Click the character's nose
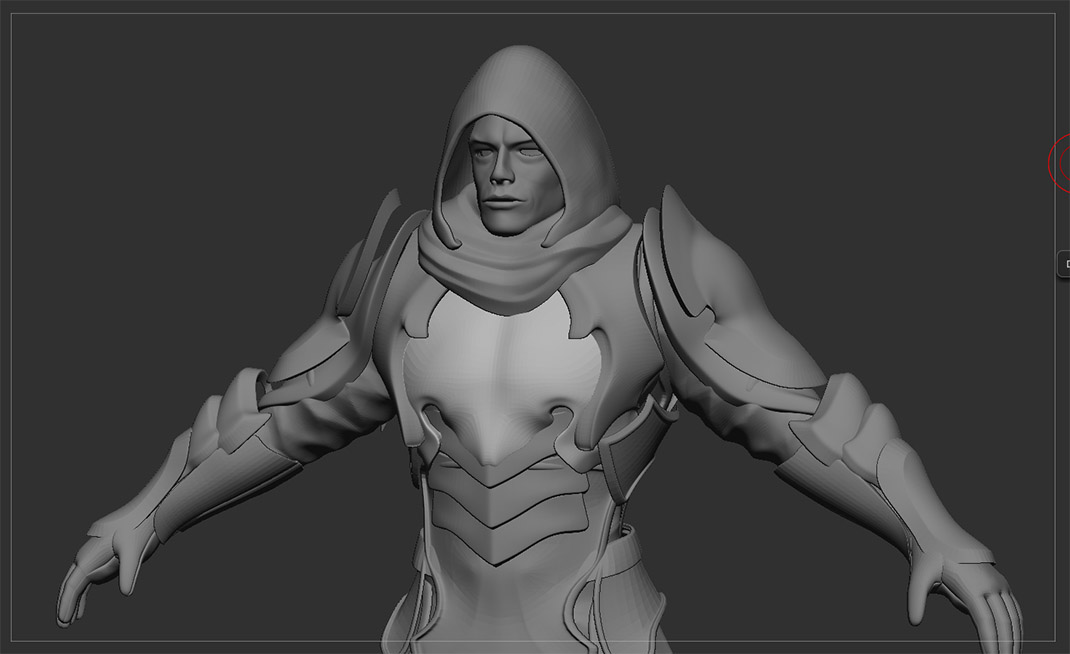 (502, 171)
